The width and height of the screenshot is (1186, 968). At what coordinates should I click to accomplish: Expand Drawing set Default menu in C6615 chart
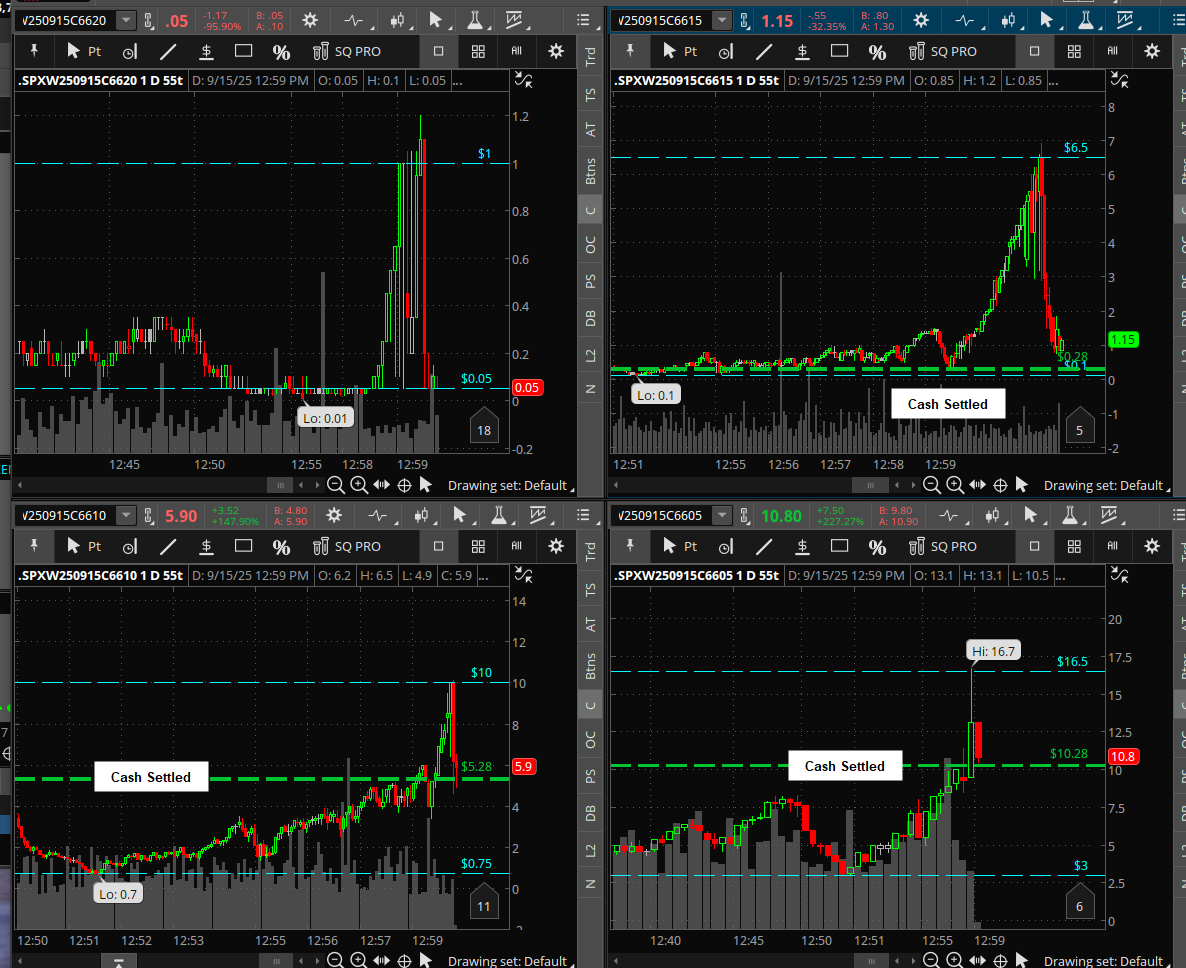[1104, 485]
